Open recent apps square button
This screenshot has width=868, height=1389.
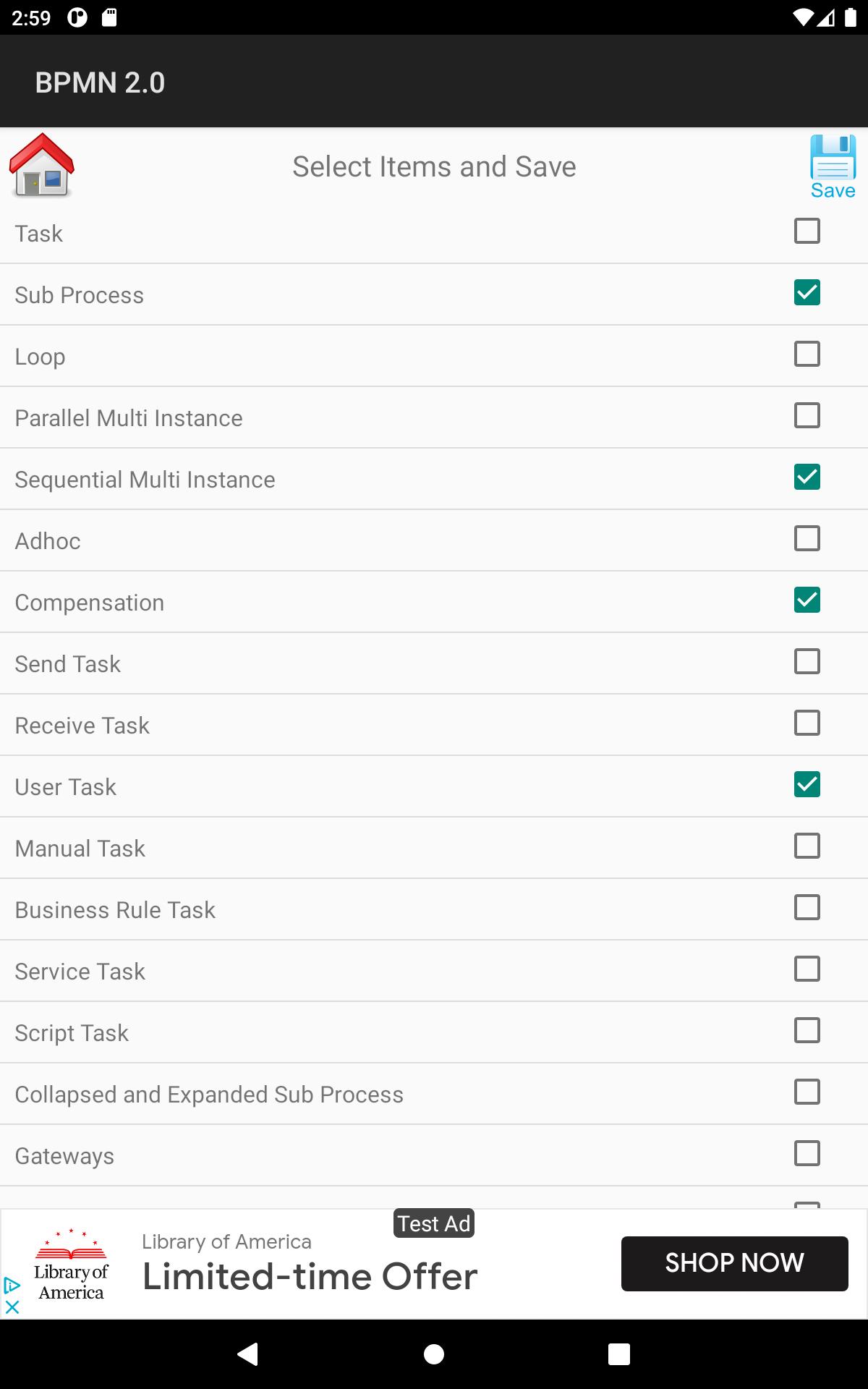click(619, 1354)
